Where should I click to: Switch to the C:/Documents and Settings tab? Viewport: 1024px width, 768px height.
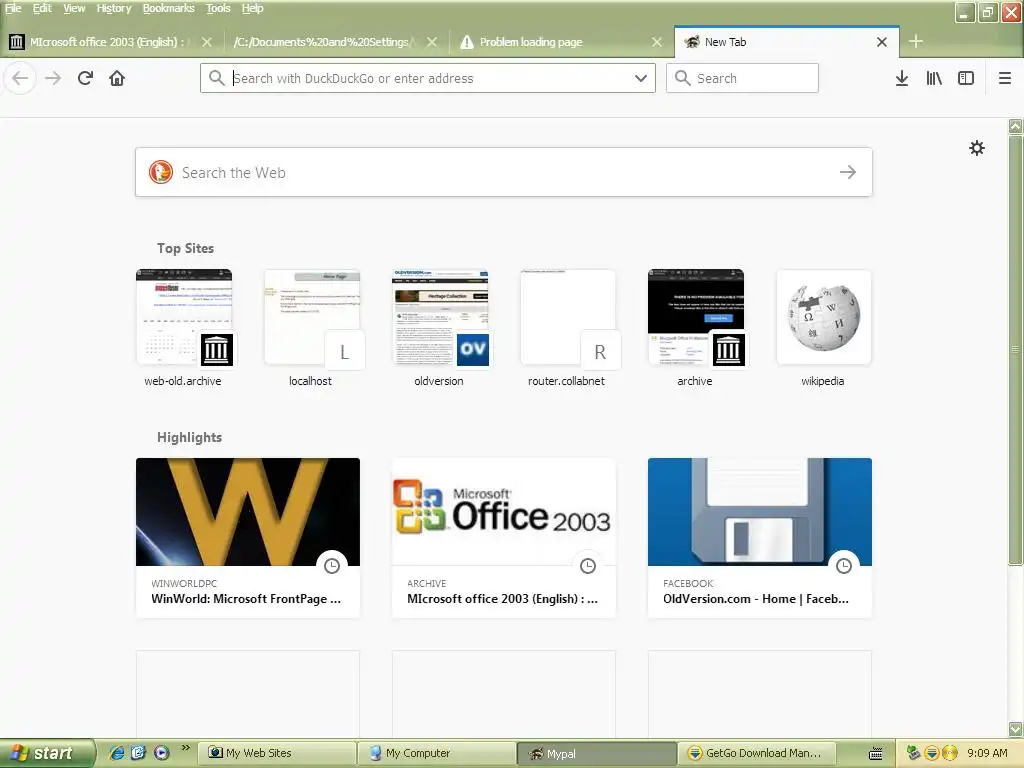323,42
